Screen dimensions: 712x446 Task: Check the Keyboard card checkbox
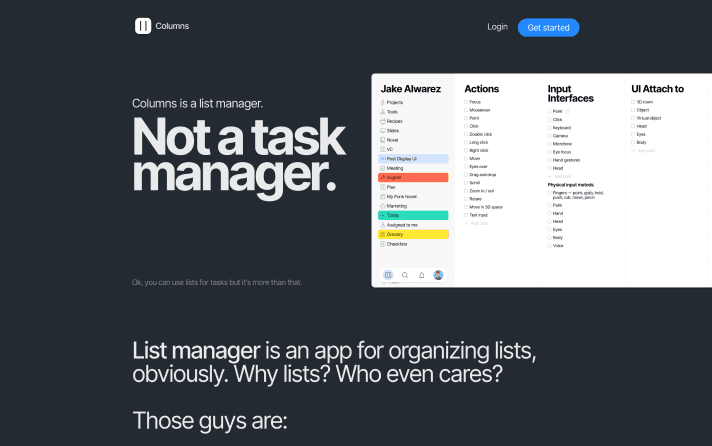pos(549,128)
